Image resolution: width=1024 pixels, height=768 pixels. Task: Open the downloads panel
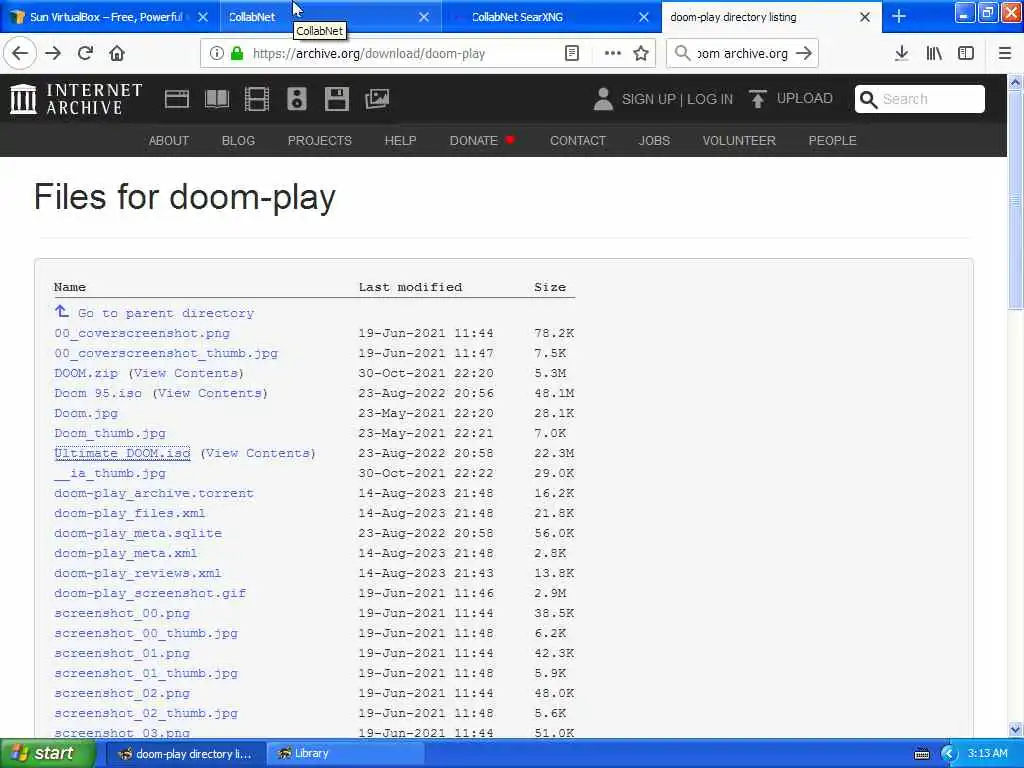[901, 54]
